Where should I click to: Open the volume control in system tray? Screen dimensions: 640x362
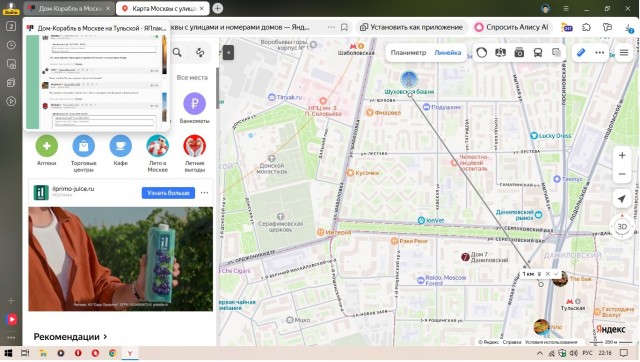pos(573,353)
